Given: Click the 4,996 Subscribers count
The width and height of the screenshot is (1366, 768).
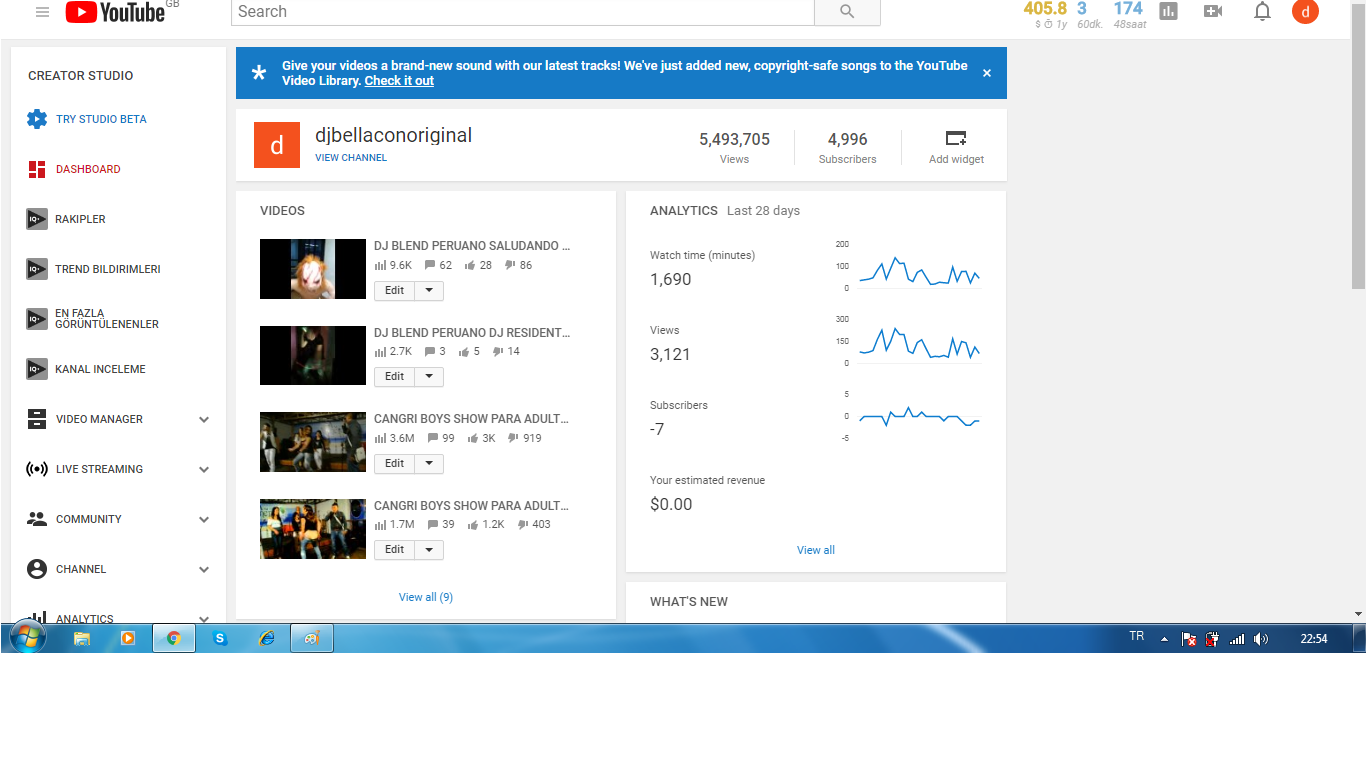Looking at the screenshot, I should point(847,139).
